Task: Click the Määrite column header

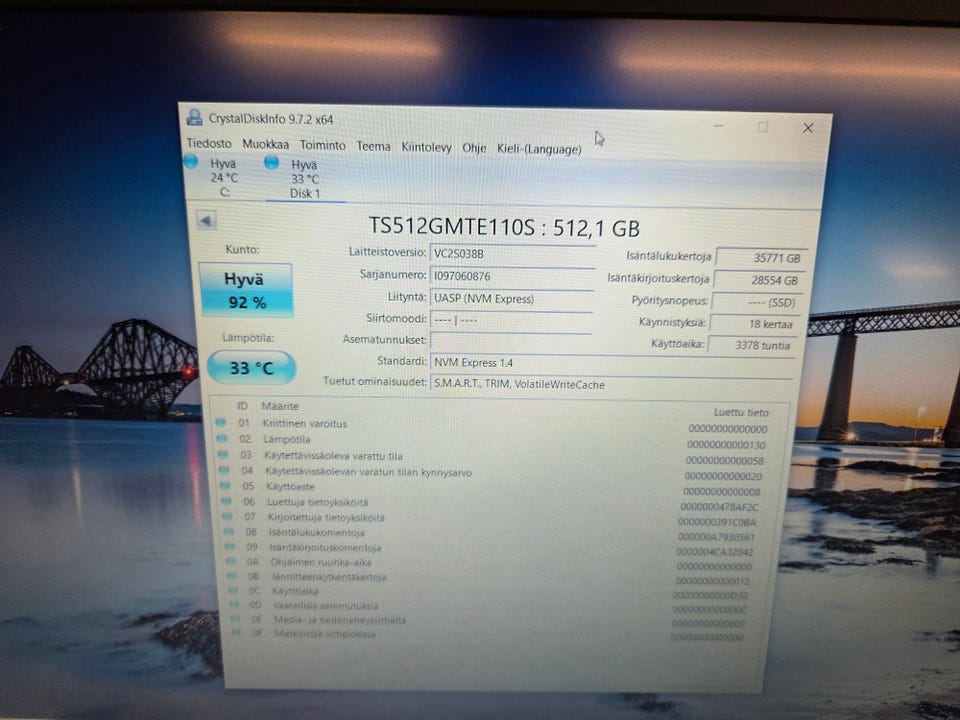Action: (x=280, y=406)
